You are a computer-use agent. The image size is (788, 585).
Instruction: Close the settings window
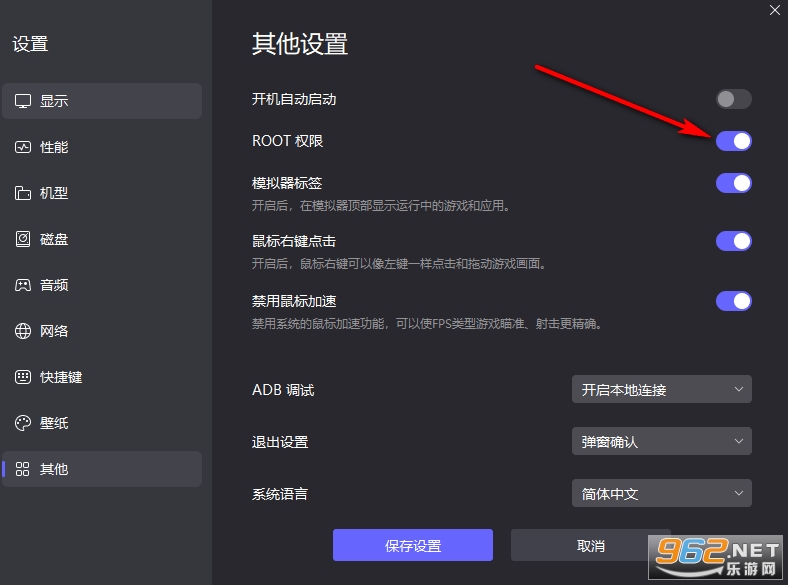(774, 11)
